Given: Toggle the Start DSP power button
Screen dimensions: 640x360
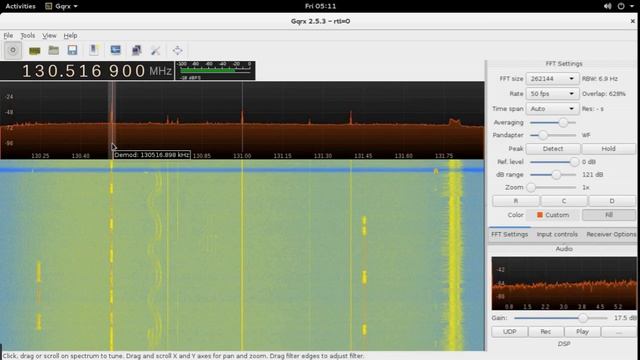Looking at the screenshot, I should [13, 50].
